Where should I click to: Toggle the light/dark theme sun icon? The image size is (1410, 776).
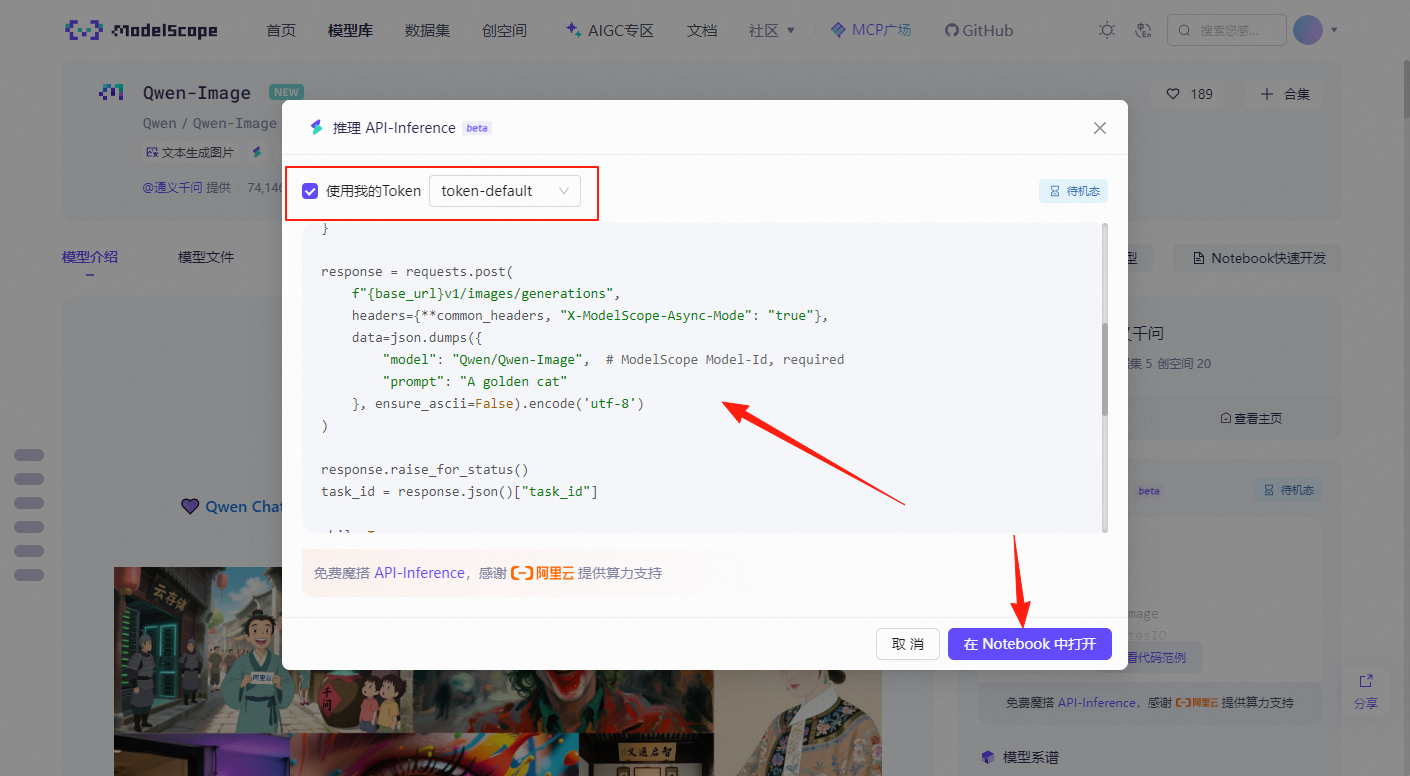[1107, 30]
